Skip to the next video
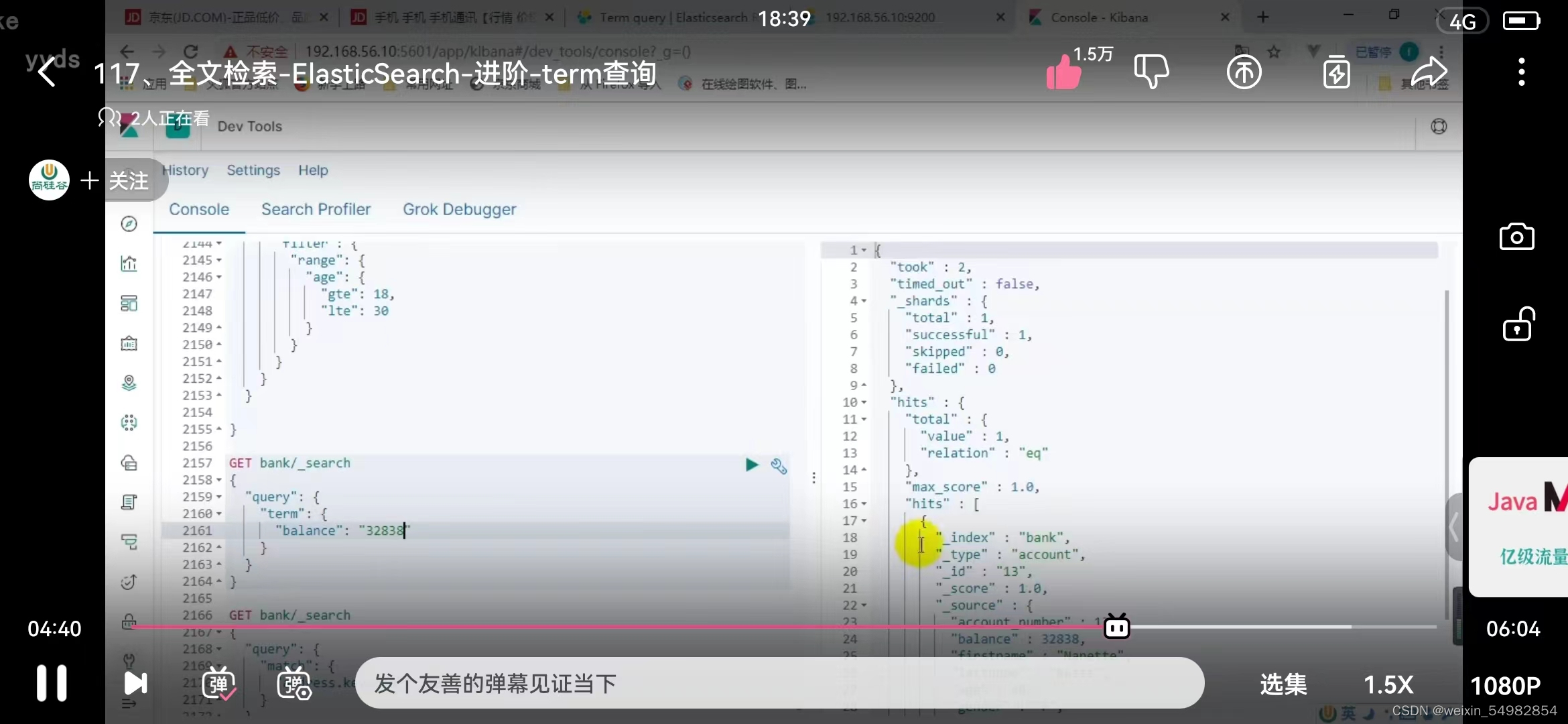1568x724 pixels. (135, 684)
